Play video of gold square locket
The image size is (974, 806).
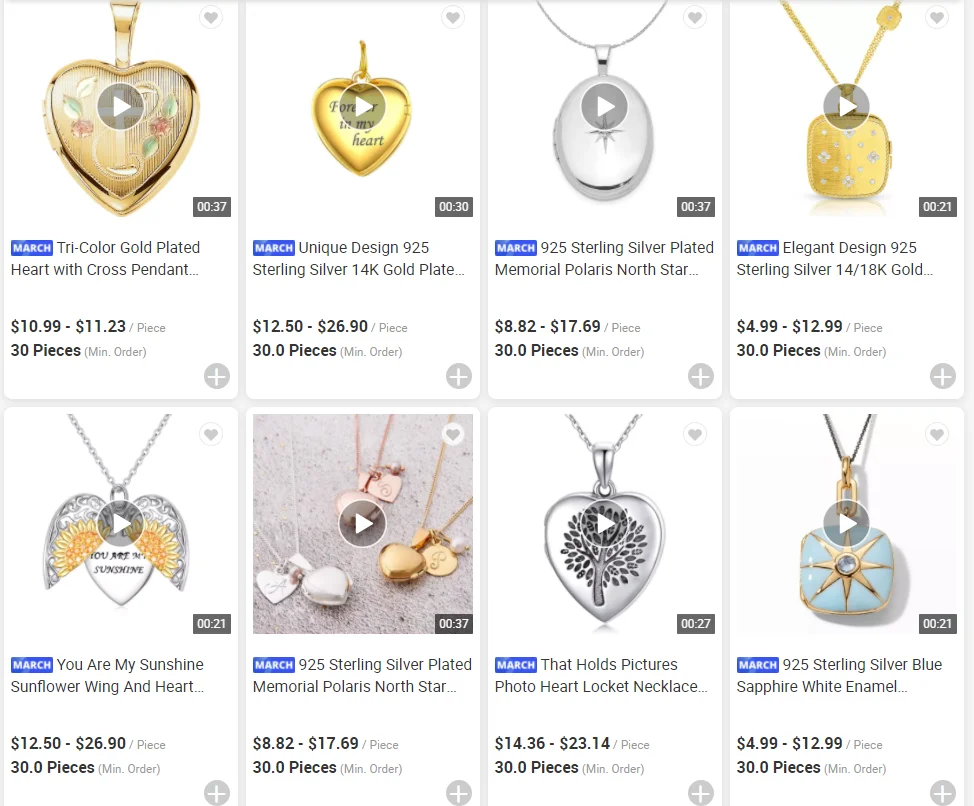847,107
